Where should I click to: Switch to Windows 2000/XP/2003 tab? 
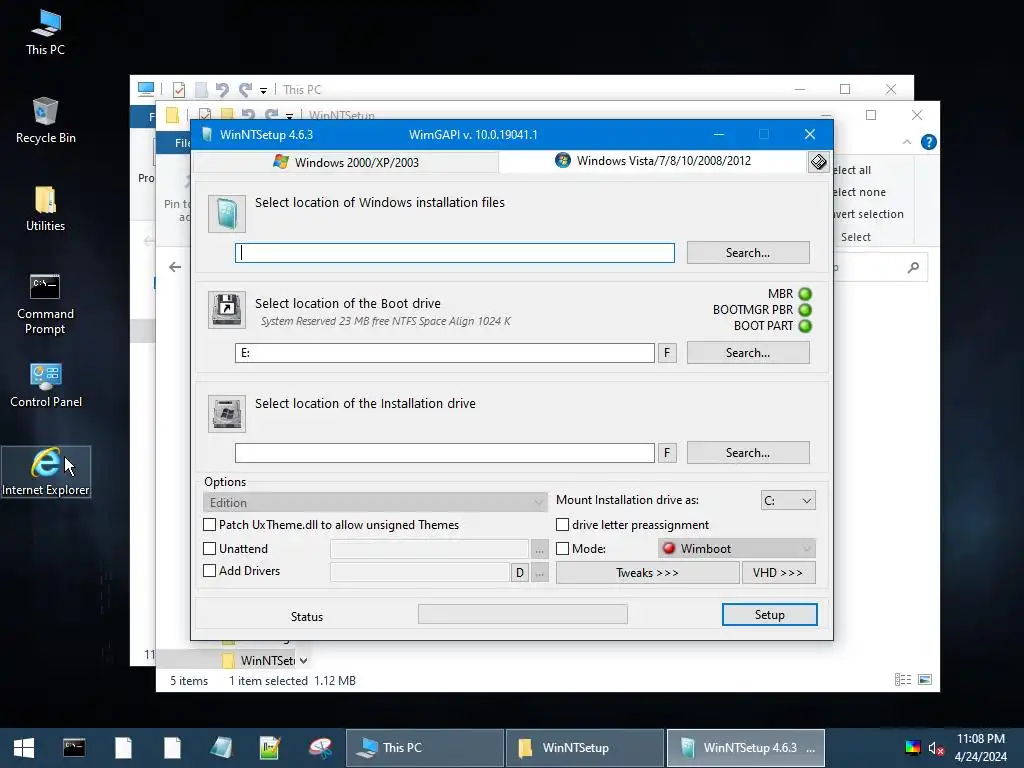tap(346, 162)
